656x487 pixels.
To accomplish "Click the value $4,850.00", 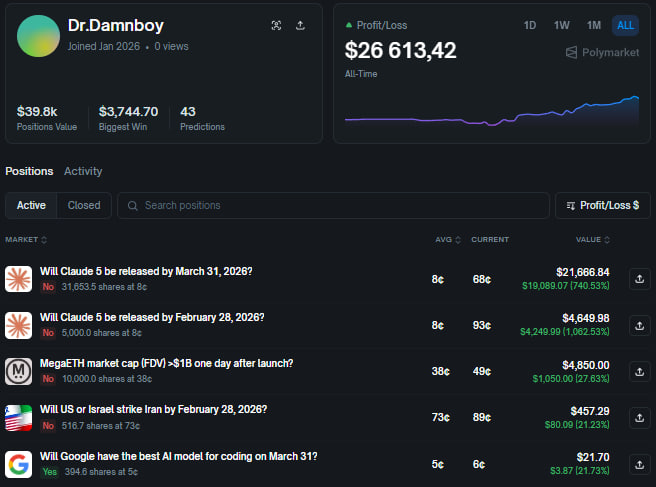I will pyautogui.click(x=586, y=365).
